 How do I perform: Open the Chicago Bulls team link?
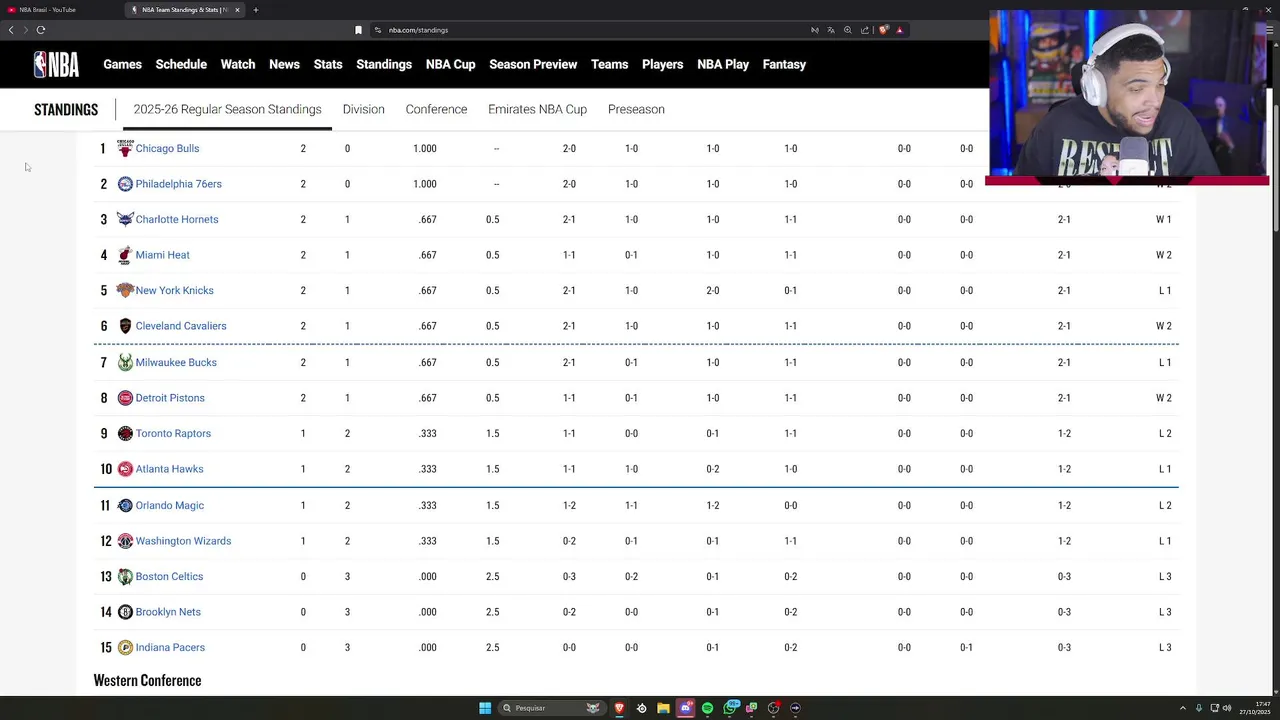(167, 148)
